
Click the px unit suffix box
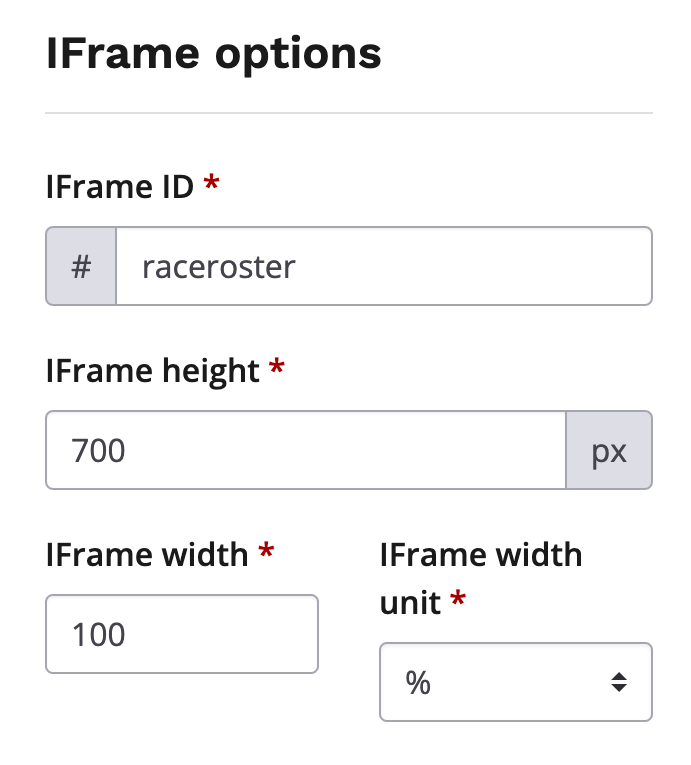(609, 450)
